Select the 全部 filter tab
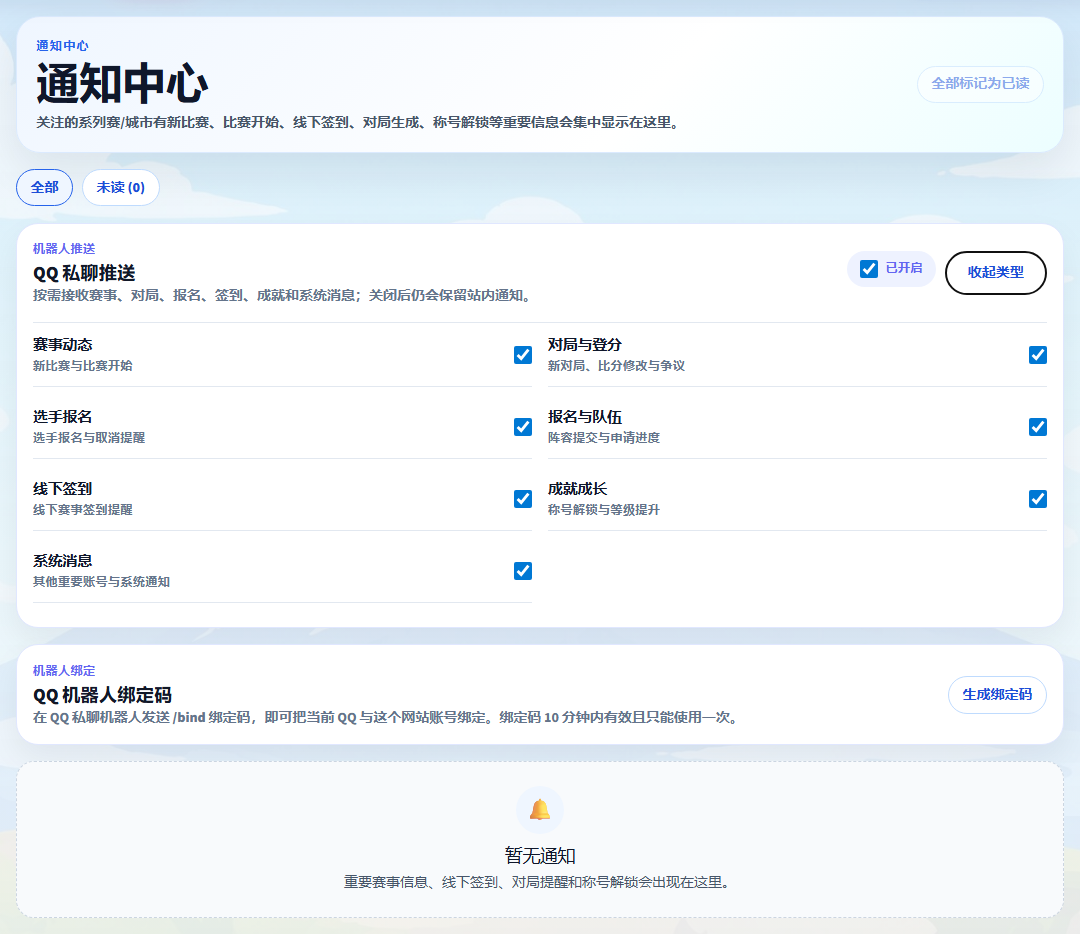 click(x=45, y=187)
